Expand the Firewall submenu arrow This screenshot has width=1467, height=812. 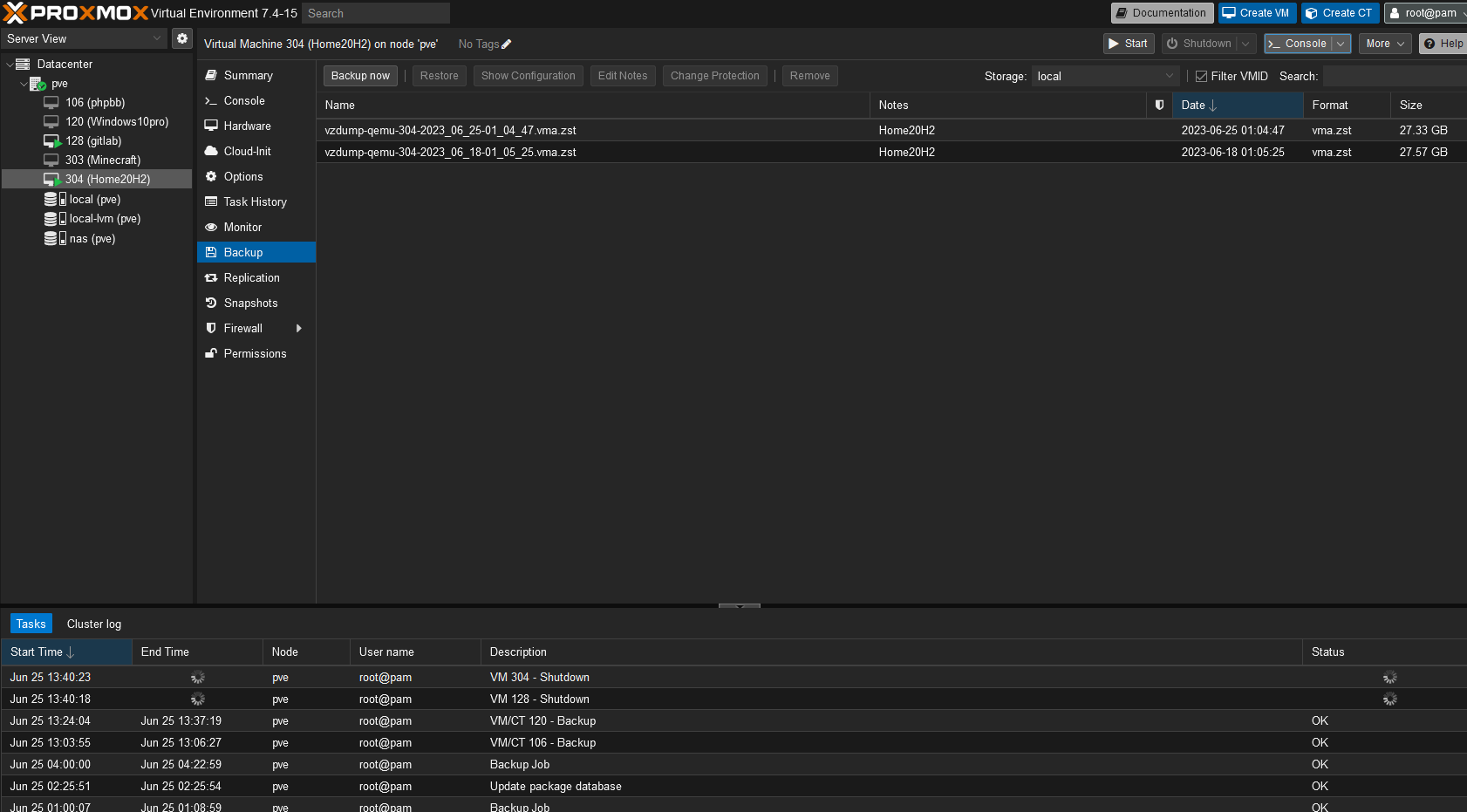tap(299, 329)
